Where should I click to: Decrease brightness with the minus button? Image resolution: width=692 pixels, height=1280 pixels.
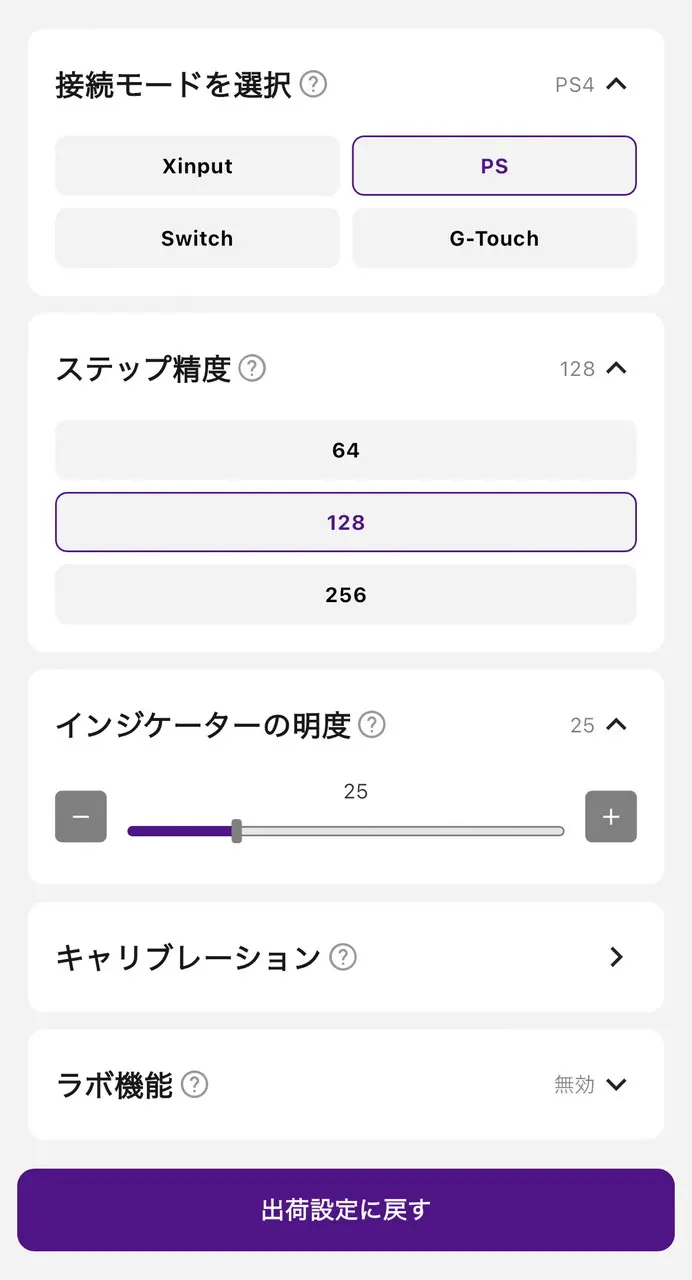[81, 817]
